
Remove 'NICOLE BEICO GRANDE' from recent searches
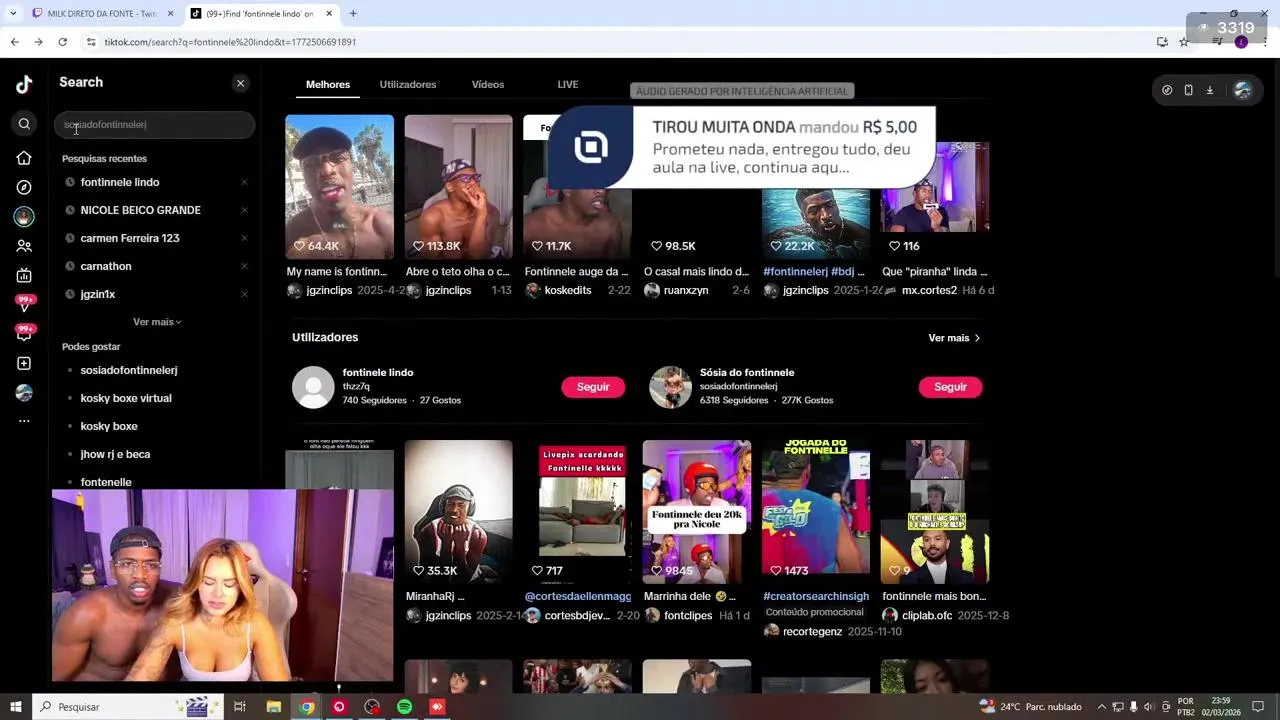[x=244, y=210]
